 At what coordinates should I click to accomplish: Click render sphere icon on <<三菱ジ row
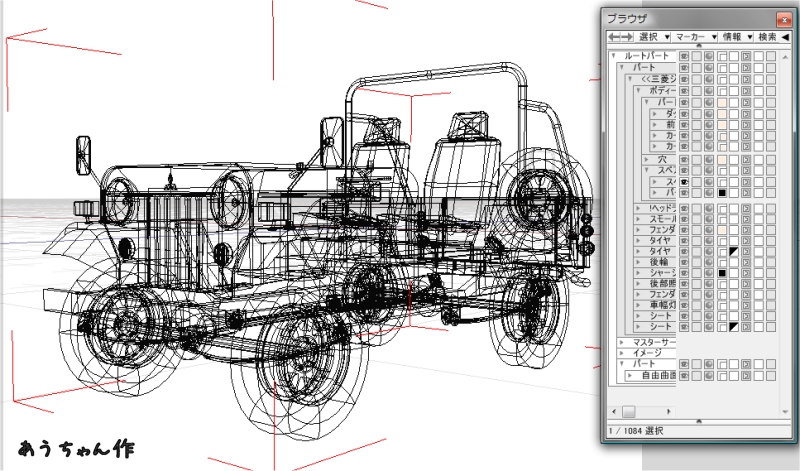click(709, 80)
